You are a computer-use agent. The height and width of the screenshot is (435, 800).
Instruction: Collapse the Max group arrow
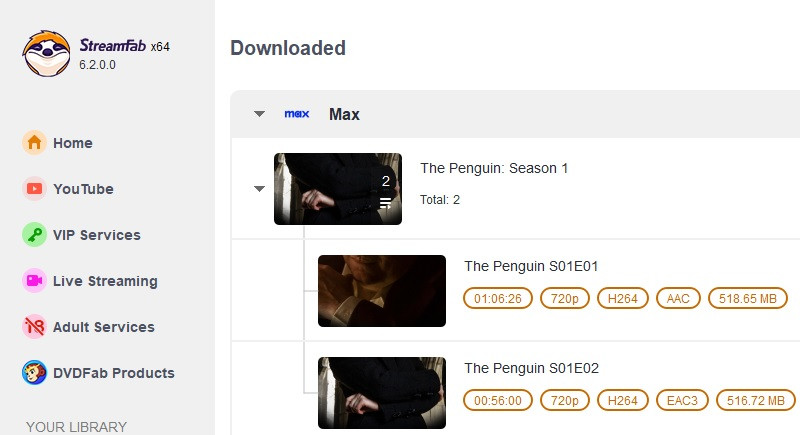pyautogui.click(x=260, y=114)
